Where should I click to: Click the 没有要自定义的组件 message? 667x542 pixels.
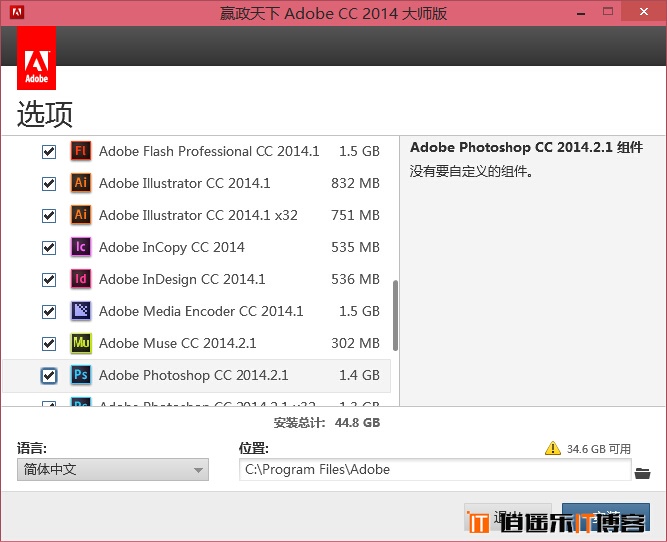471,171
